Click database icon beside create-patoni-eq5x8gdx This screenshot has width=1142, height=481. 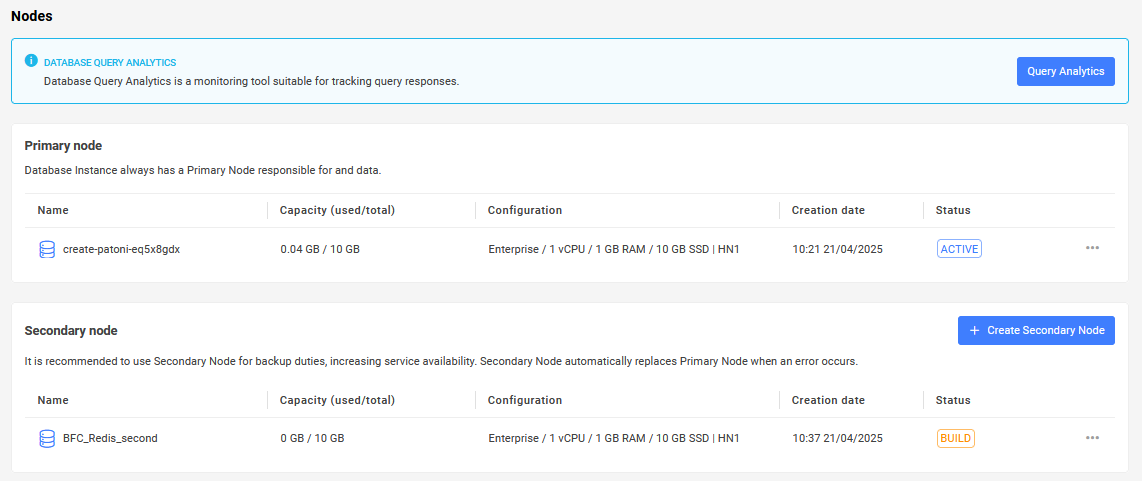click(x=47, y=249)
